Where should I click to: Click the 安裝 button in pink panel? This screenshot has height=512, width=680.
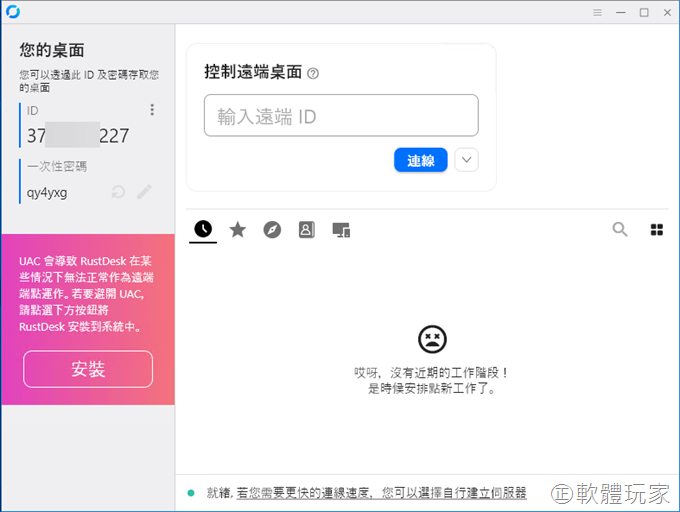pyautogui.click(x=88, y=369)
